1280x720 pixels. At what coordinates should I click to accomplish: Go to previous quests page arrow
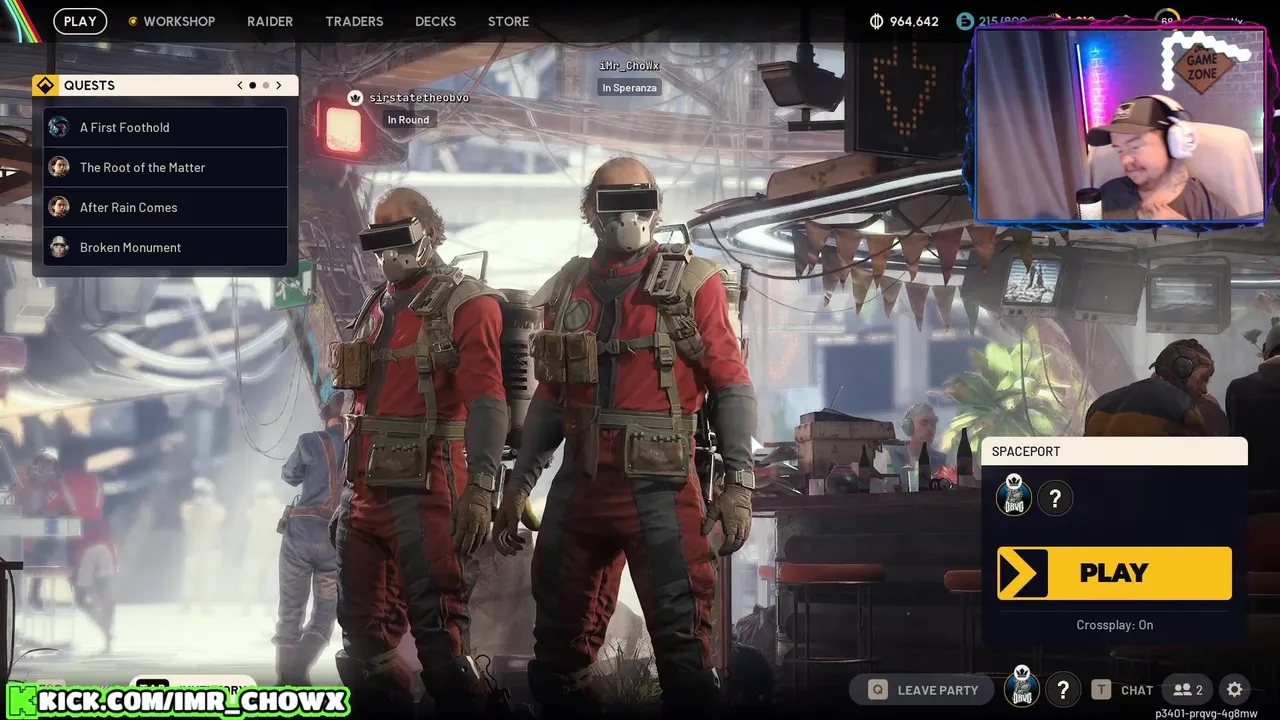pos(240,85)
